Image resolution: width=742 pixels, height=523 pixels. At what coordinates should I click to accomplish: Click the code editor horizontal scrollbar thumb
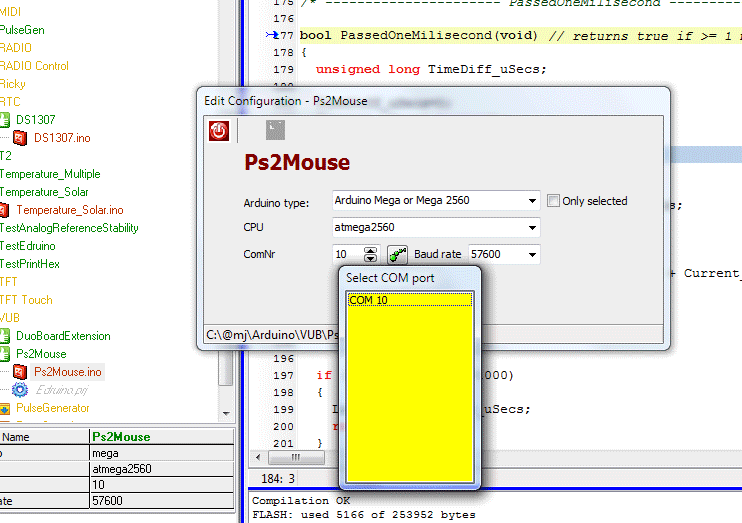[296, 457]
